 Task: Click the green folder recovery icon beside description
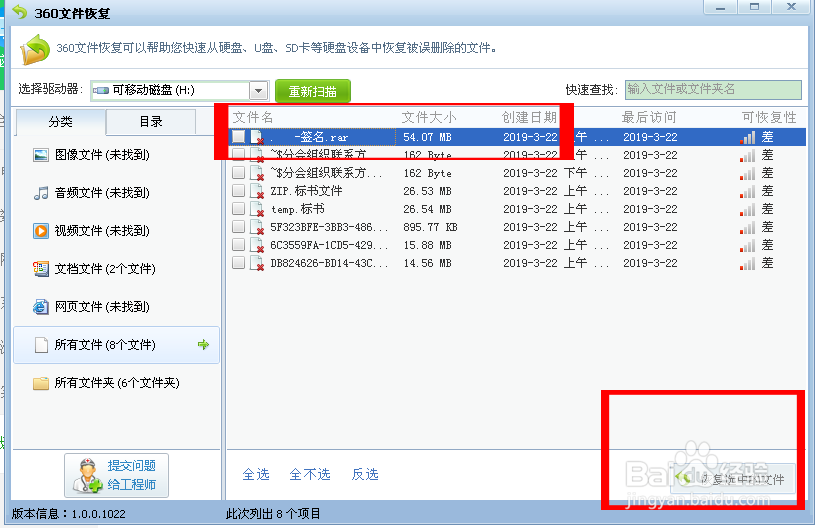pos(35,49)
